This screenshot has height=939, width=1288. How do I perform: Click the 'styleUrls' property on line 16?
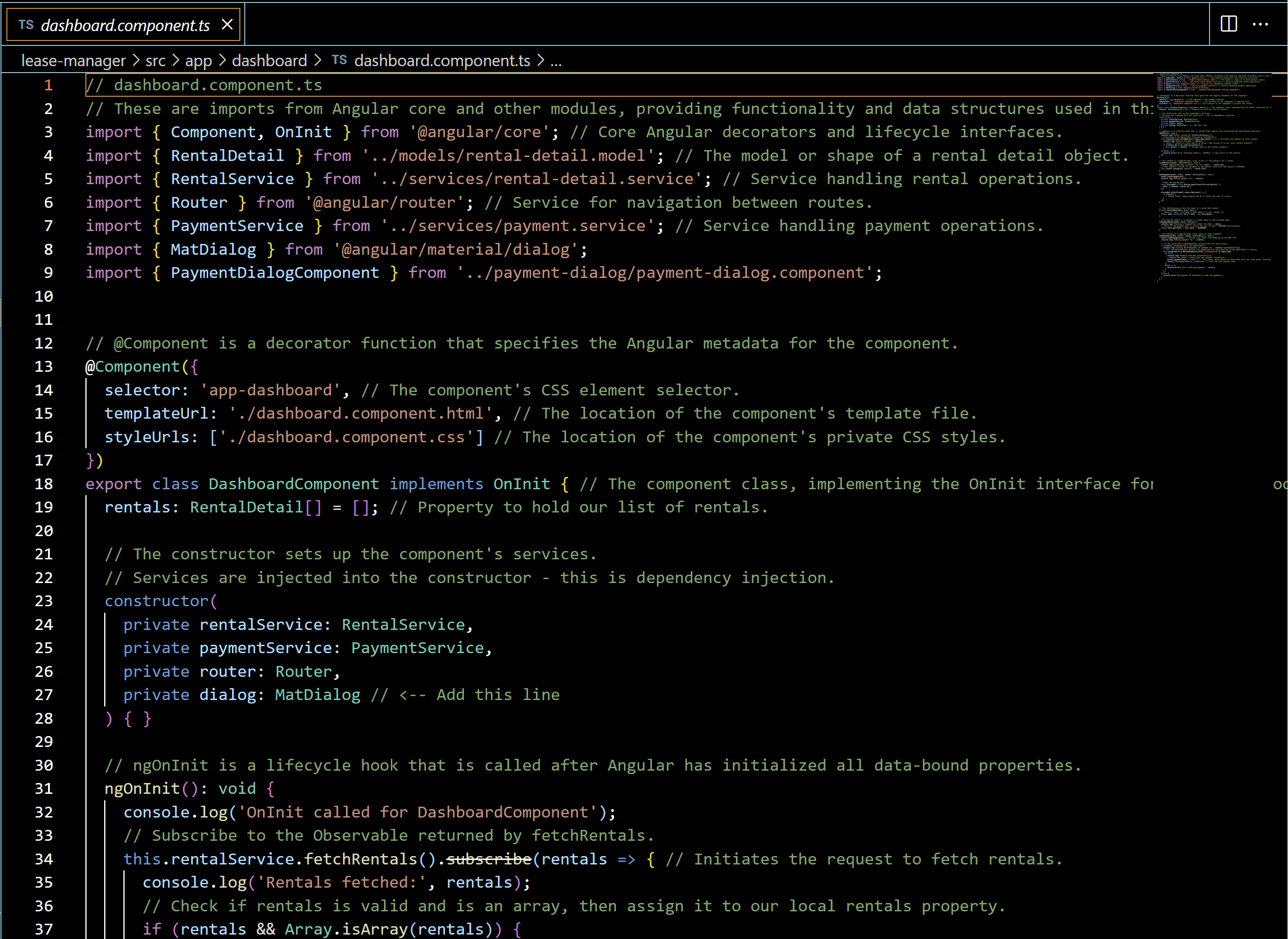147,437
